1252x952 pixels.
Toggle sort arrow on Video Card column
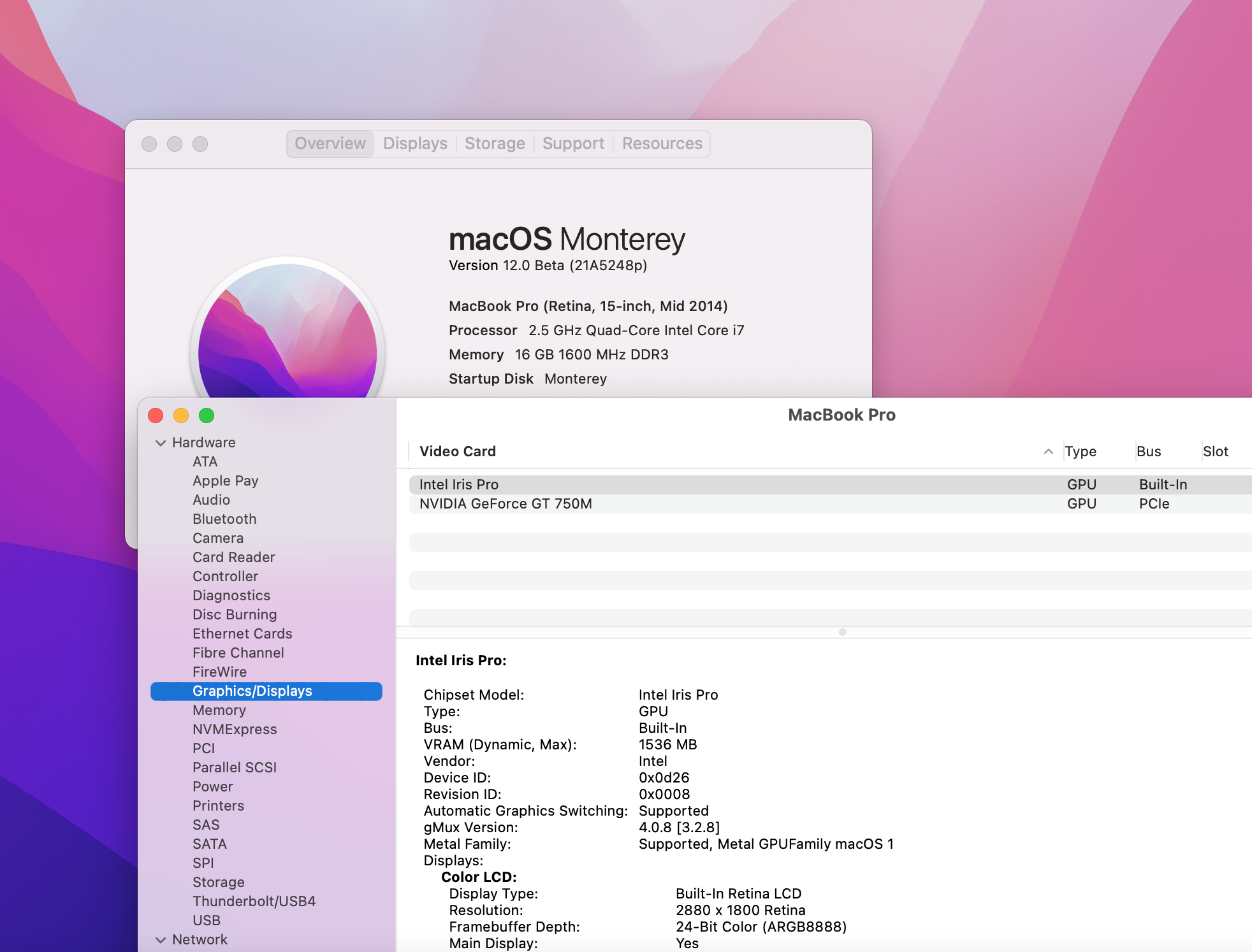click(x=1048, y=451)
